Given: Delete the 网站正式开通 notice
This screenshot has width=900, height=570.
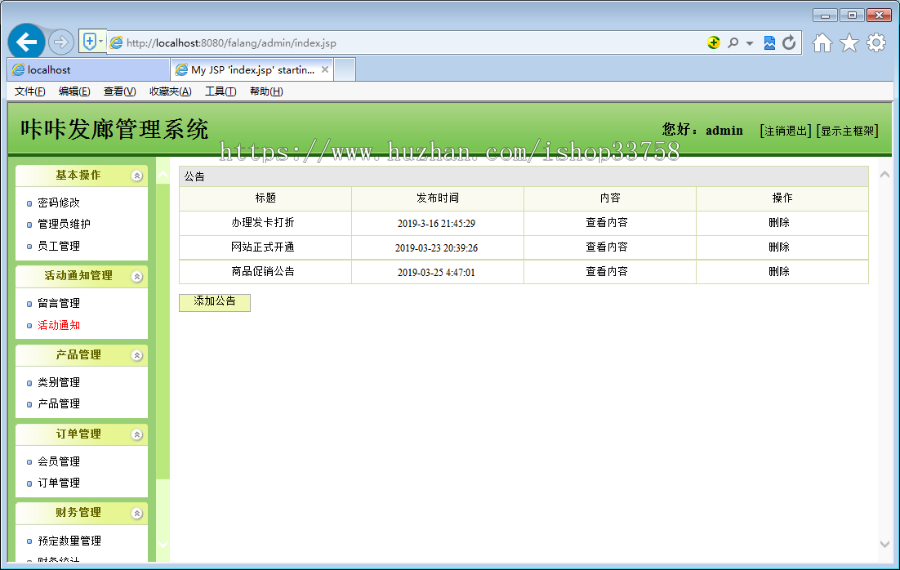Looking at the screenshot, I should click(779, 247).
